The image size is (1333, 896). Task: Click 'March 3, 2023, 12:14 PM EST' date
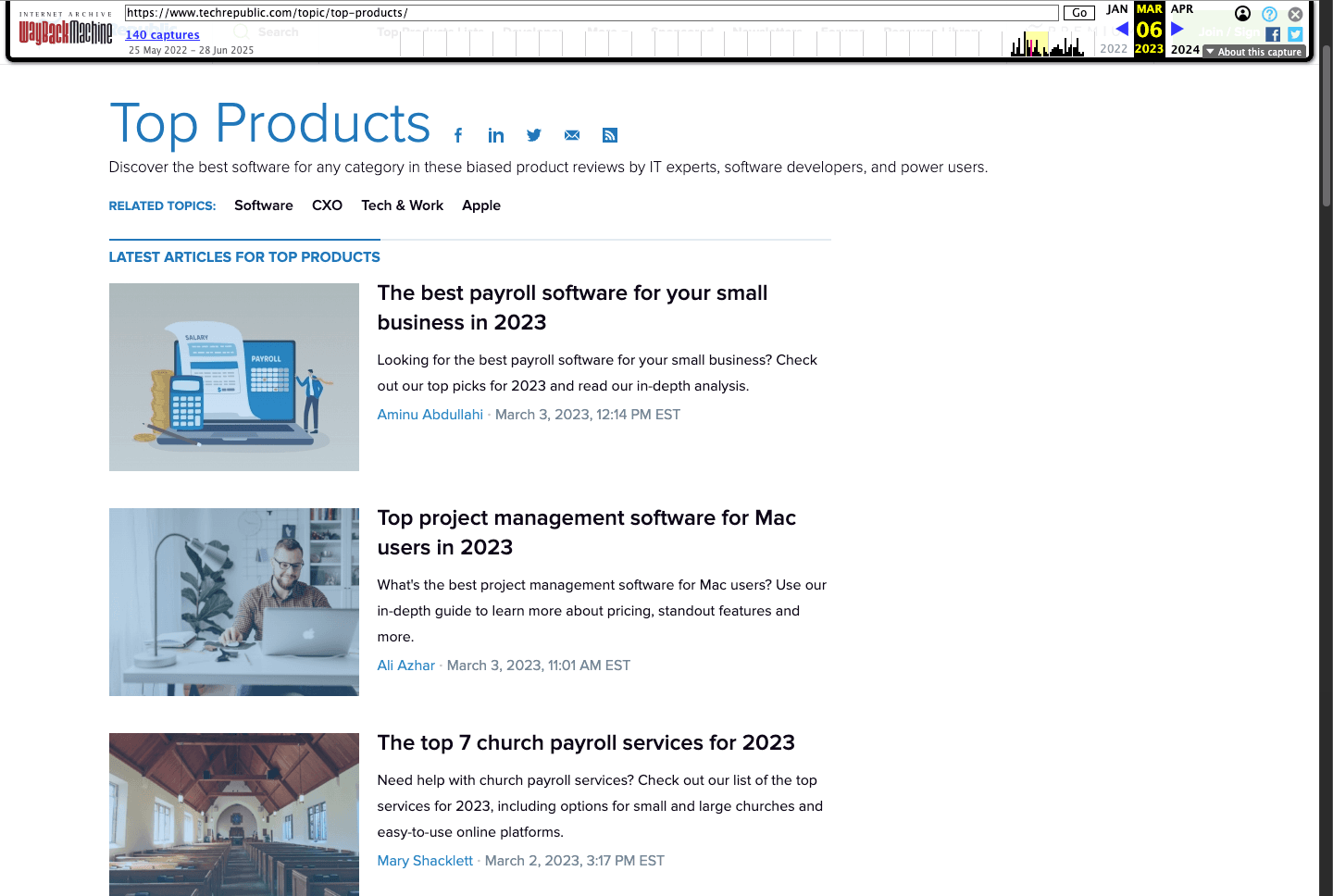[588, 415]
